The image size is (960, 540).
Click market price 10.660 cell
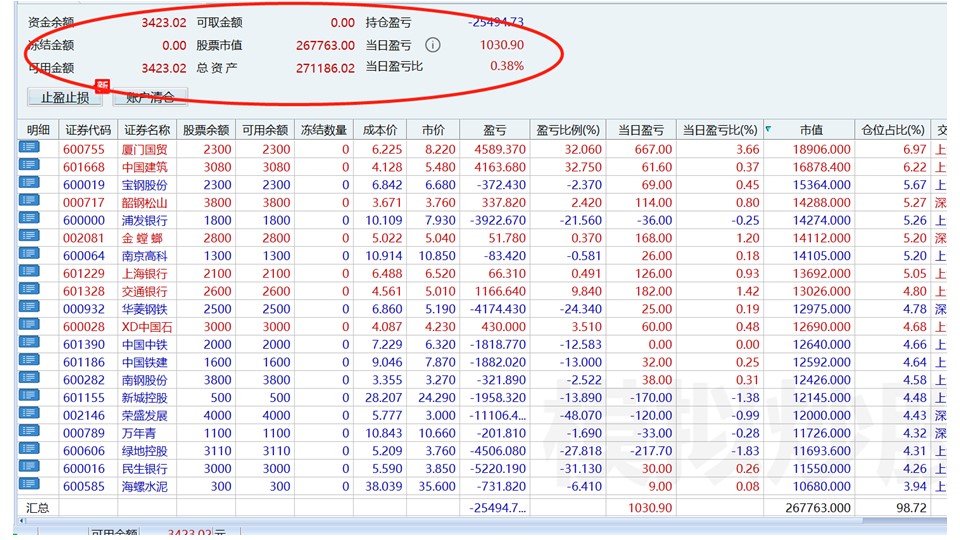point(437,433)
